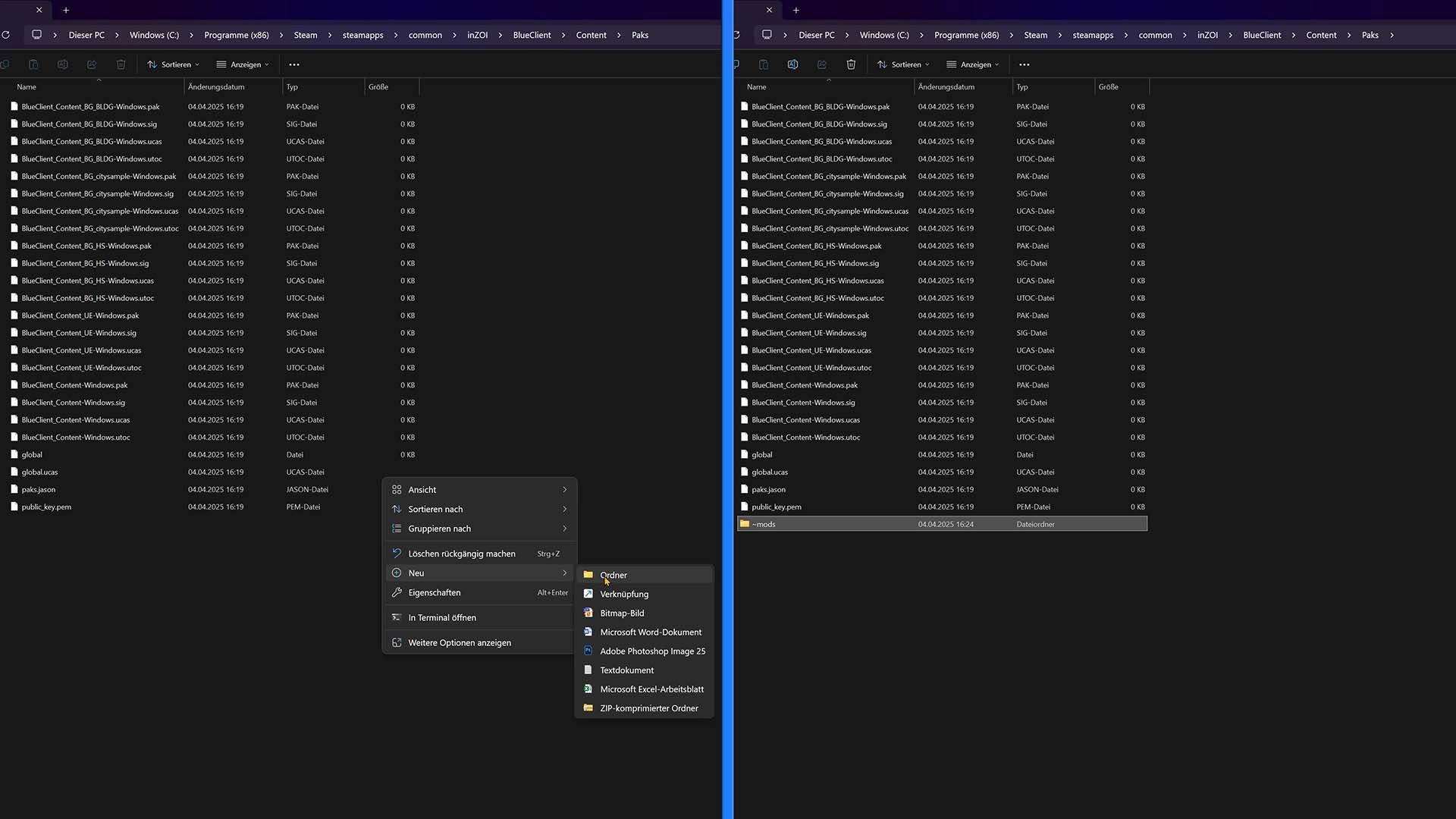Click Weitere Optionen anzeigen

tap(459, 643)
